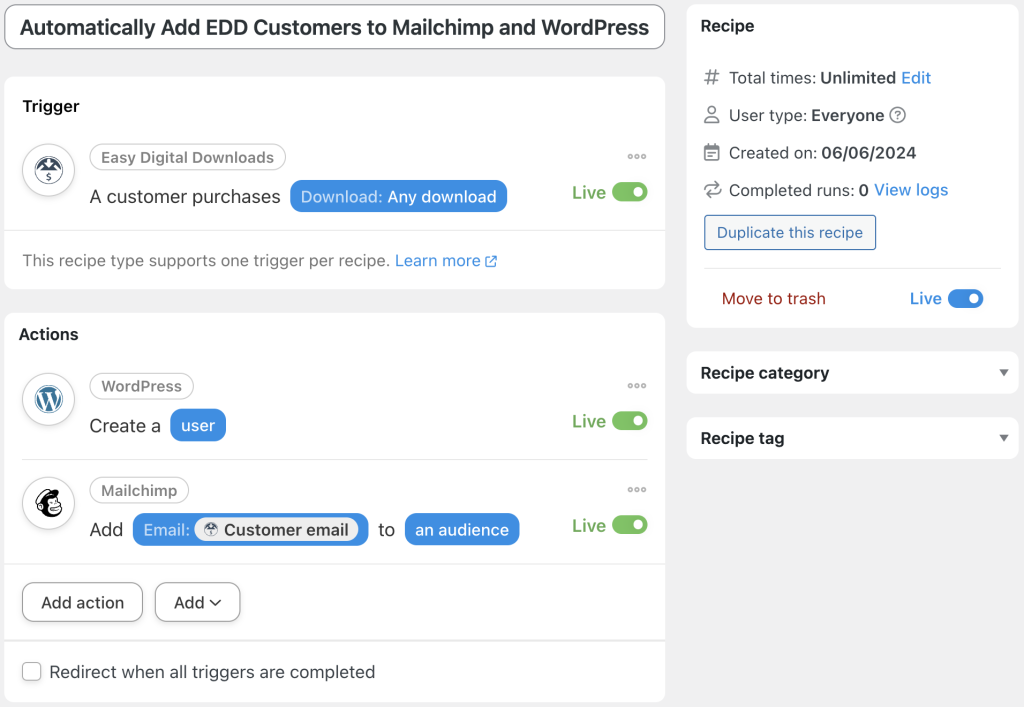
Task: Click the Mailchimp action icon
Action: tap(48, 503)
